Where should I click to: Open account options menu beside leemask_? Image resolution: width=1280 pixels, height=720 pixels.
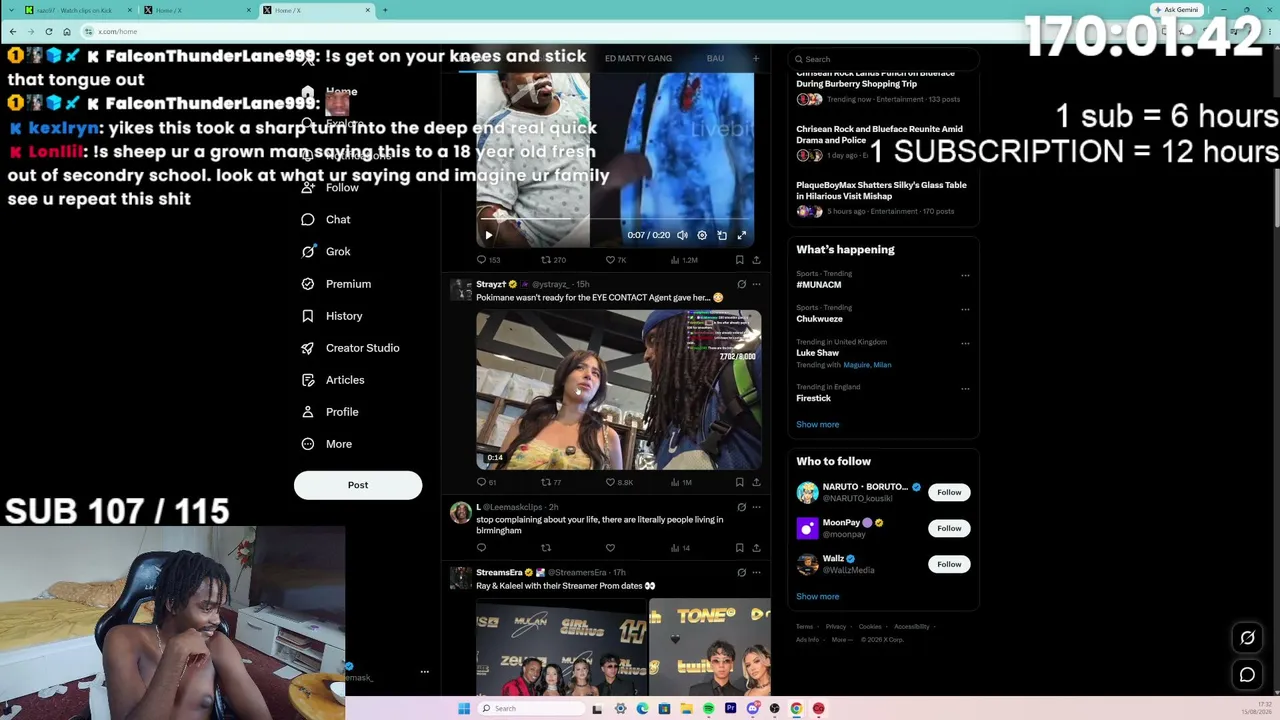(424, 672)
